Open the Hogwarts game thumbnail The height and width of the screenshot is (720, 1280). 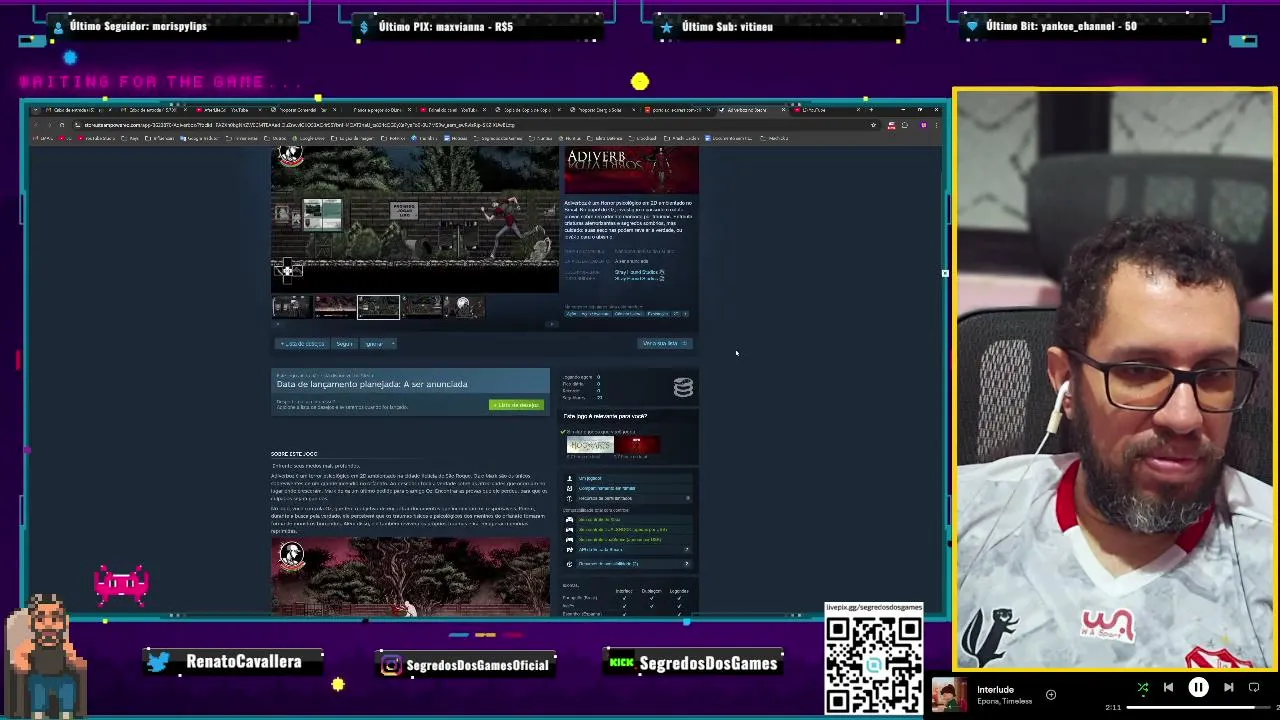[x=590, y=445]
